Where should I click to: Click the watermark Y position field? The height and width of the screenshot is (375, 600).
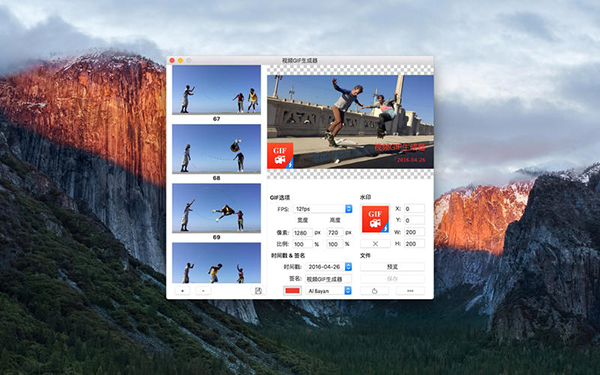(414, 220)
